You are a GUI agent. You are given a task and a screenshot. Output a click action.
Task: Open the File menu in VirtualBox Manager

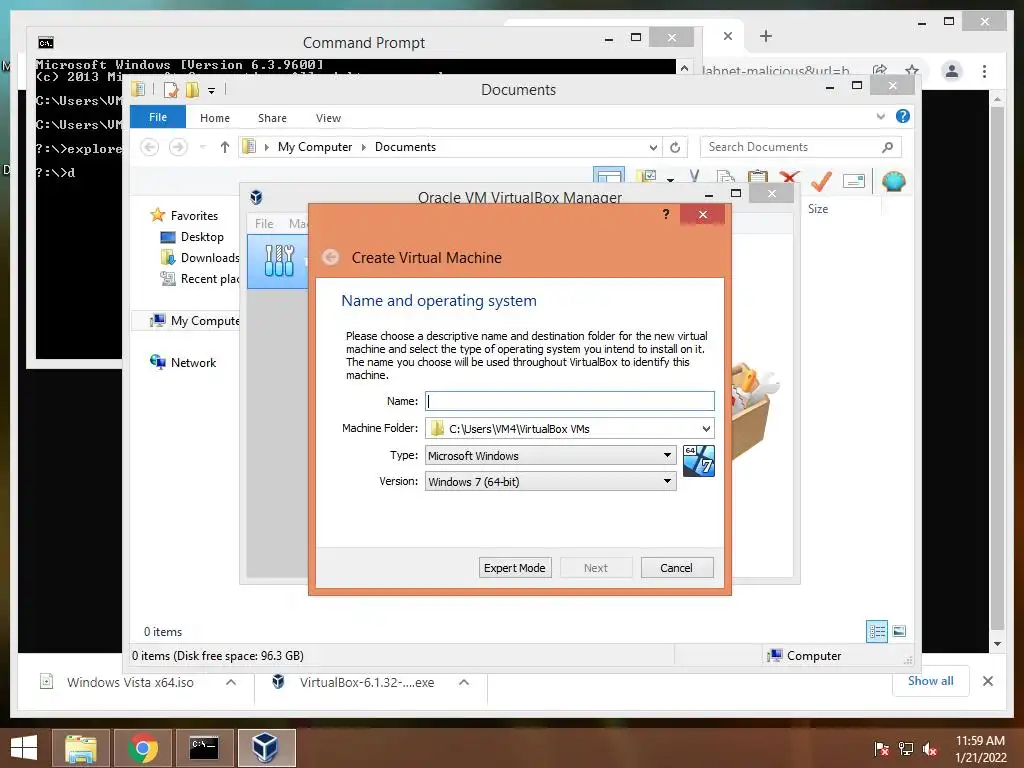coord(264,223)
